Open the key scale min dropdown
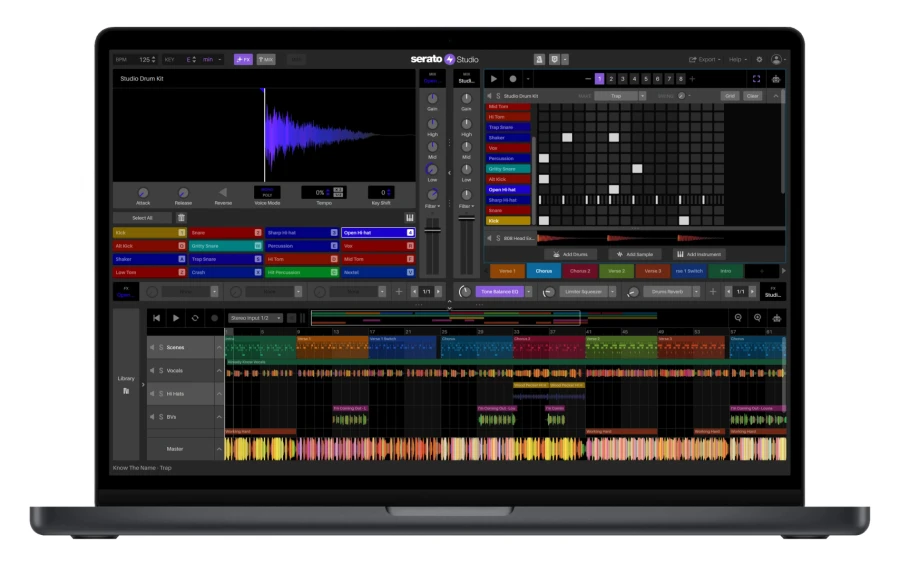 212,59
